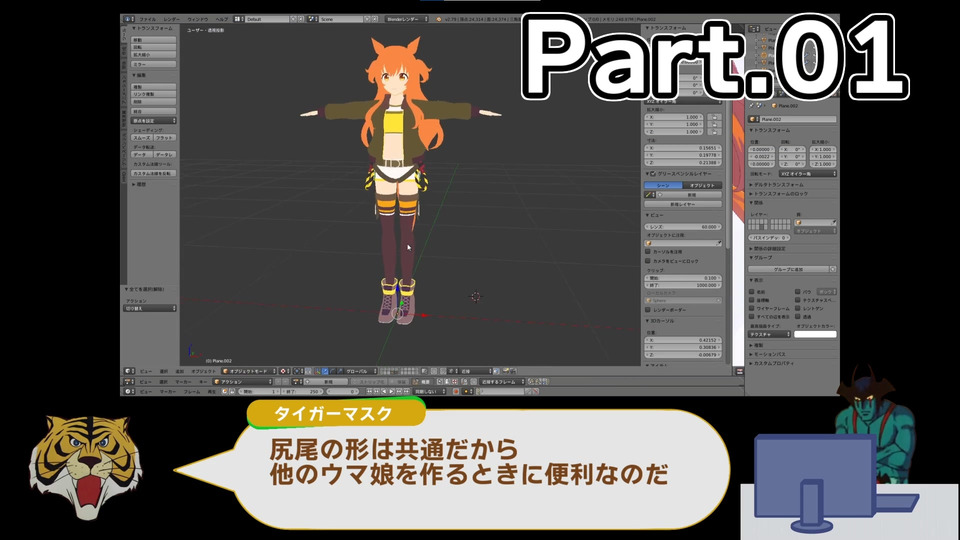The width and height of the screenshot is (960, 540).
Task: Click the parent field eyedropper icon
Action: tap(833, 222)
